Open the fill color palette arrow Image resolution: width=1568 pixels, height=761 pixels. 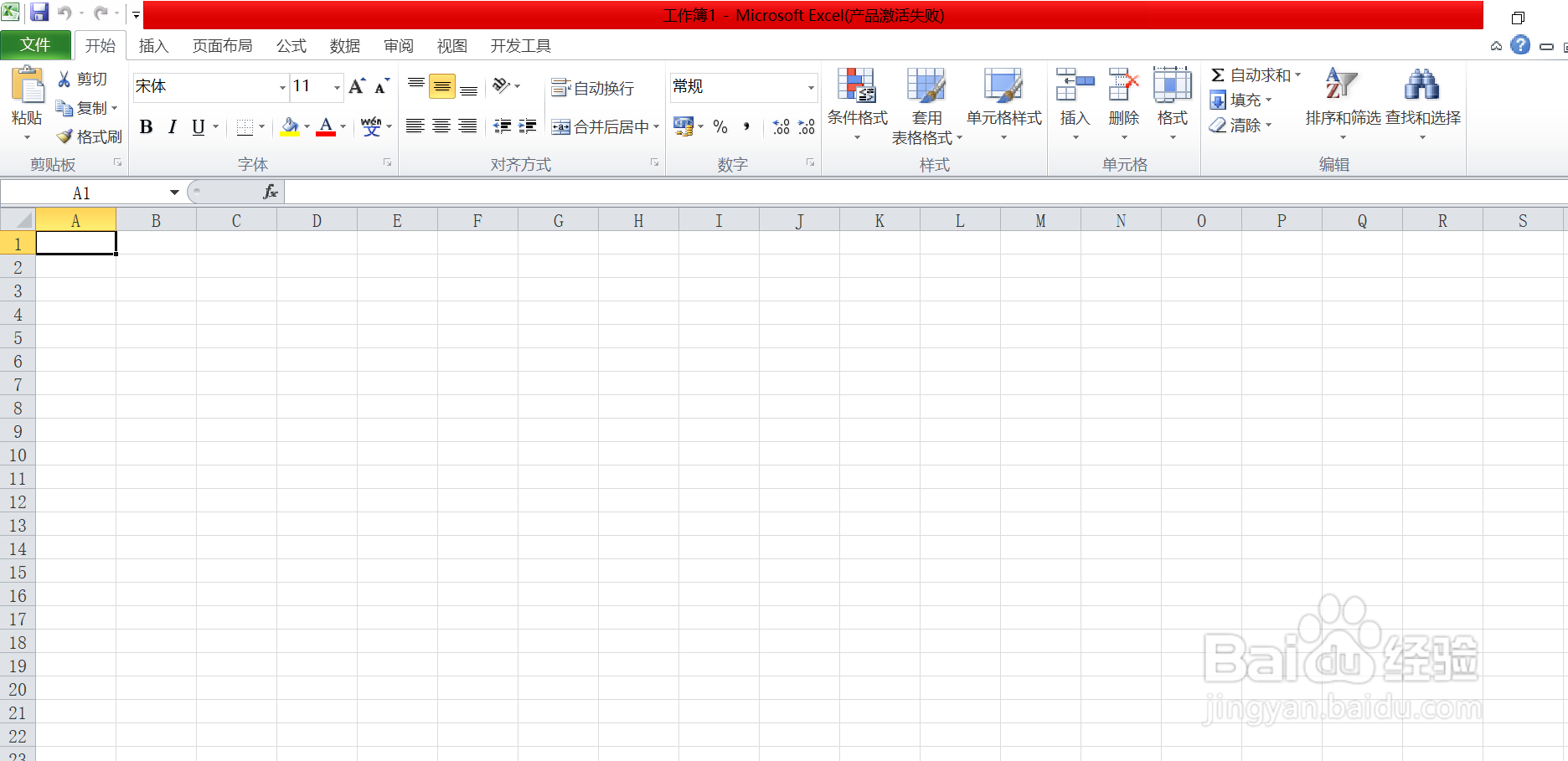(307, 126)
